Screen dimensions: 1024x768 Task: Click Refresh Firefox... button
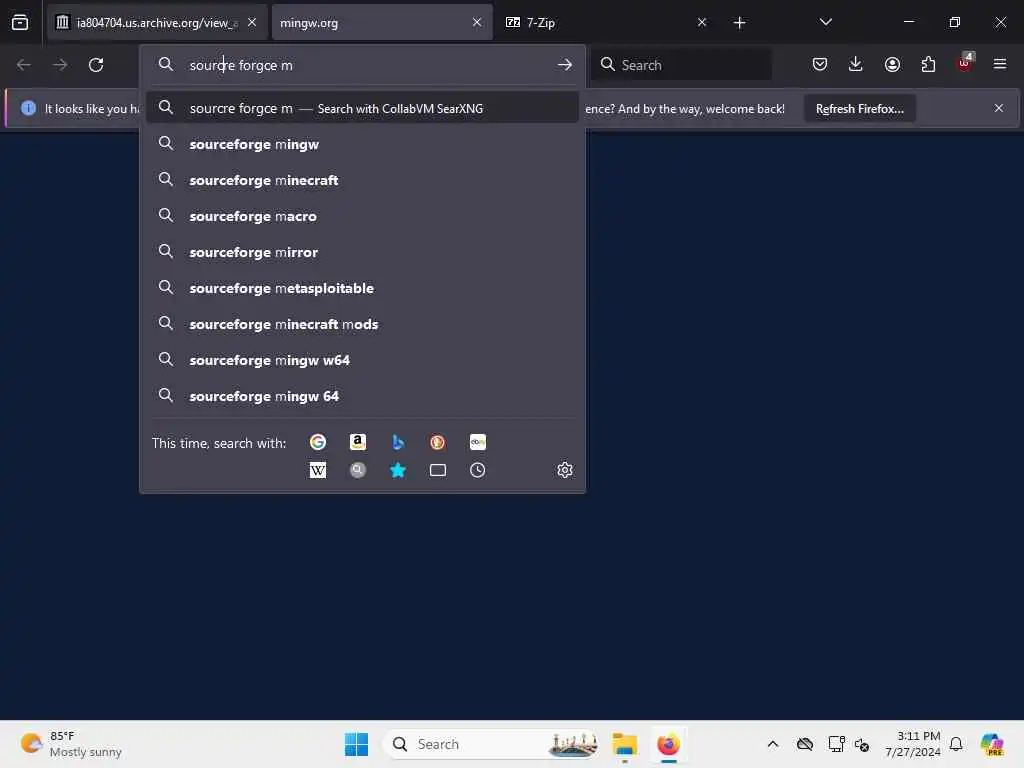(859, 108)
